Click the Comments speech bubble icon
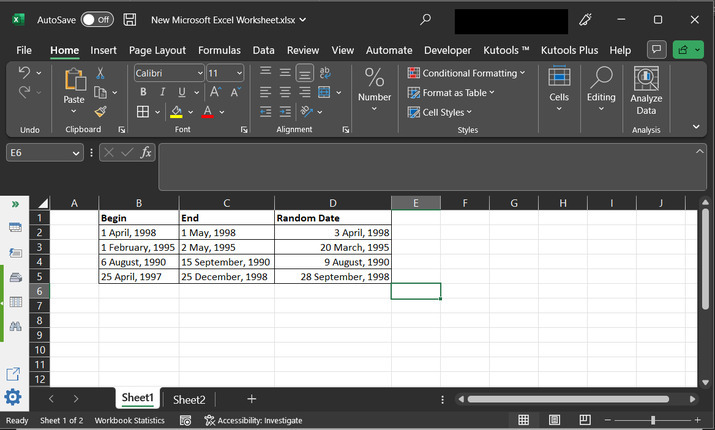Image resolution: width=715 pixels, height=430 pixels. point(656,49)
